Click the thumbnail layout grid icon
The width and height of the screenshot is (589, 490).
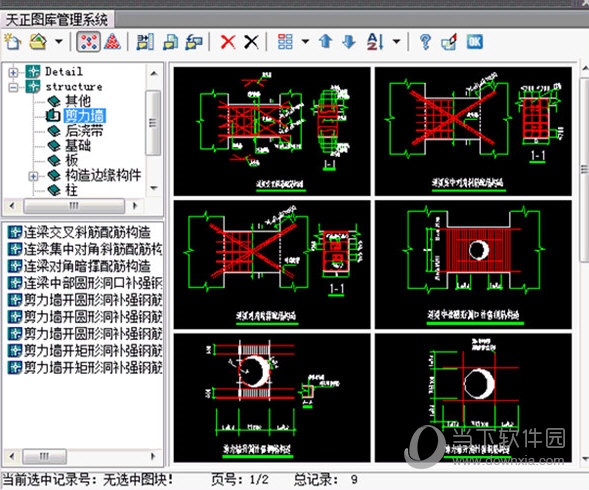[x=285, y=42]
